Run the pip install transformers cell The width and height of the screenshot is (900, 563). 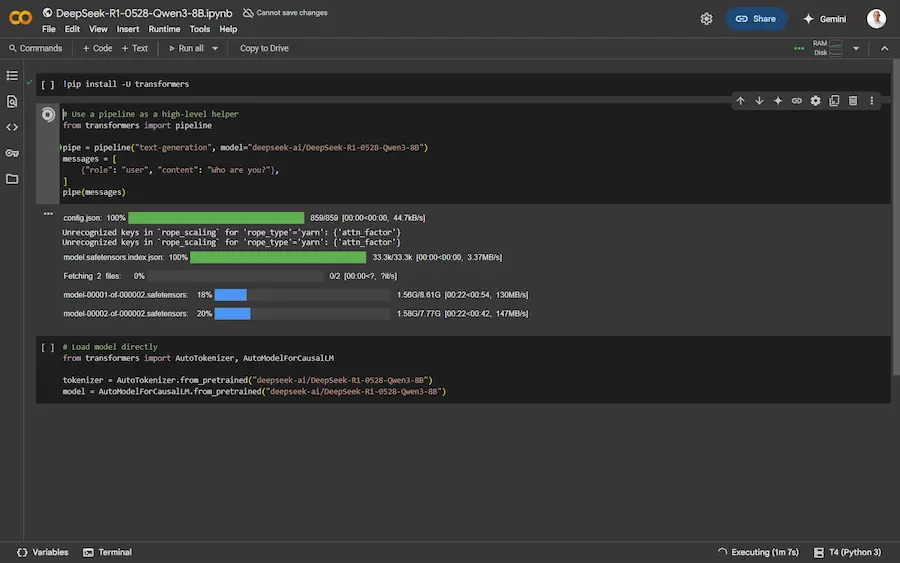pyautogui.click(x=48, y=84)
